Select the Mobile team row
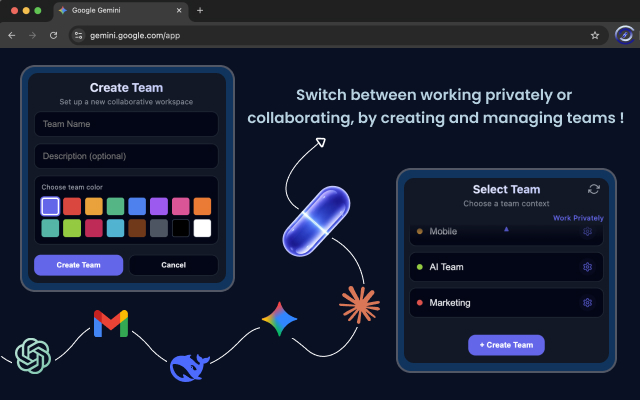Viewport: 640px width, 400px height. (x=506, y=233)
